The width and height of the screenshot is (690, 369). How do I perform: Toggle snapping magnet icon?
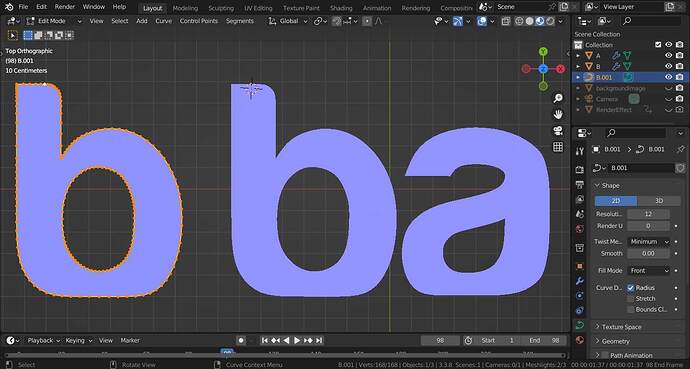tap(337, 21)
